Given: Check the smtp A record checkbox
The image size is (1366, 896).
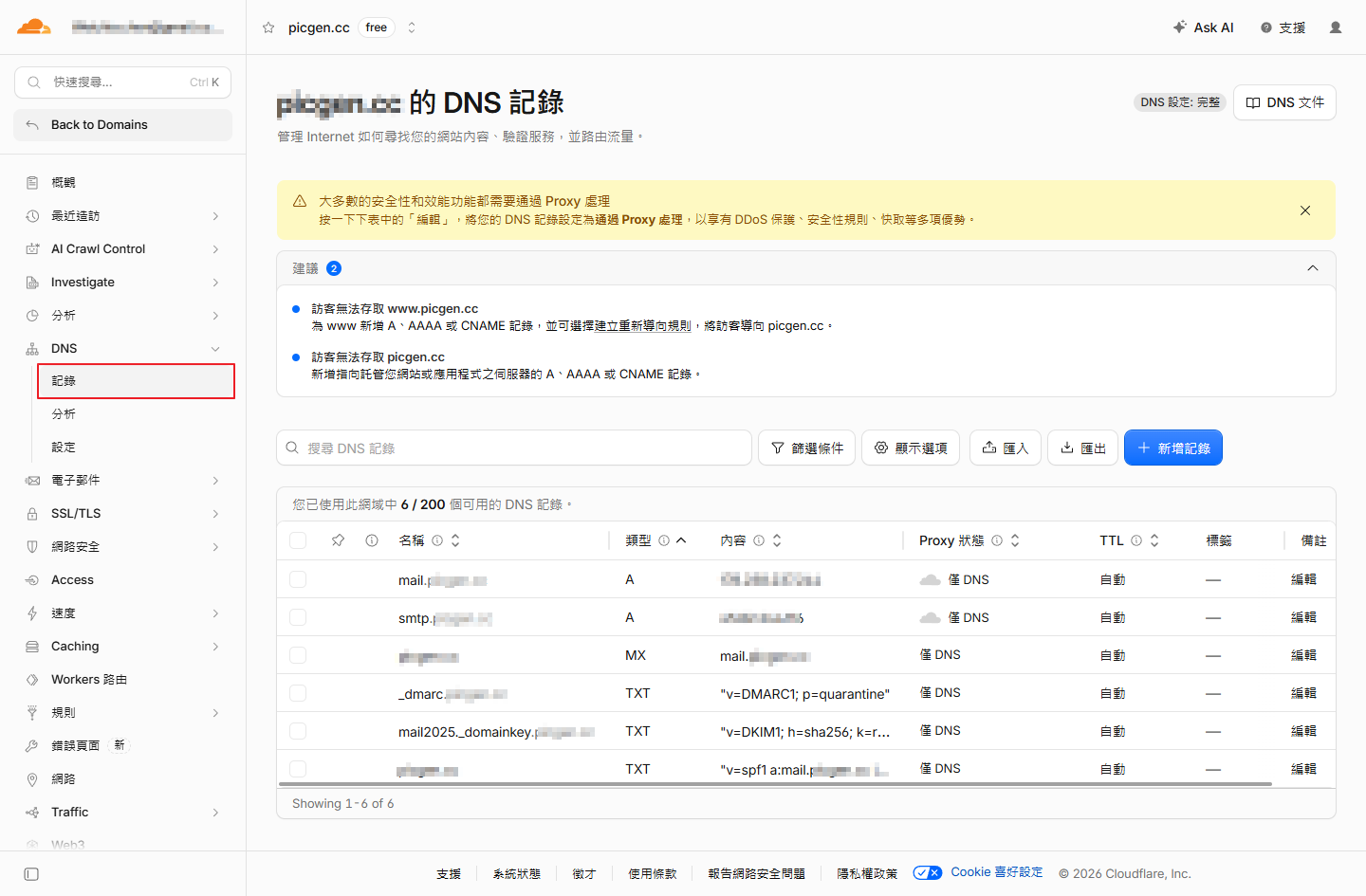Looking at the screenshot, I should tap(298, 617).
